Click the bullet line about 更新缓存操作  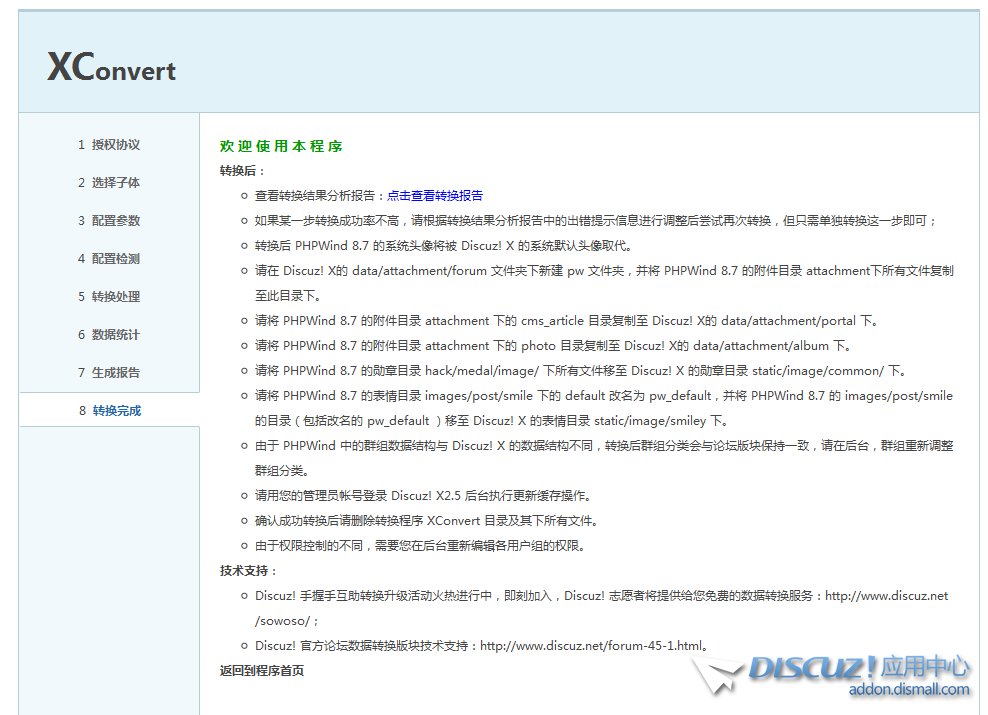422,496
